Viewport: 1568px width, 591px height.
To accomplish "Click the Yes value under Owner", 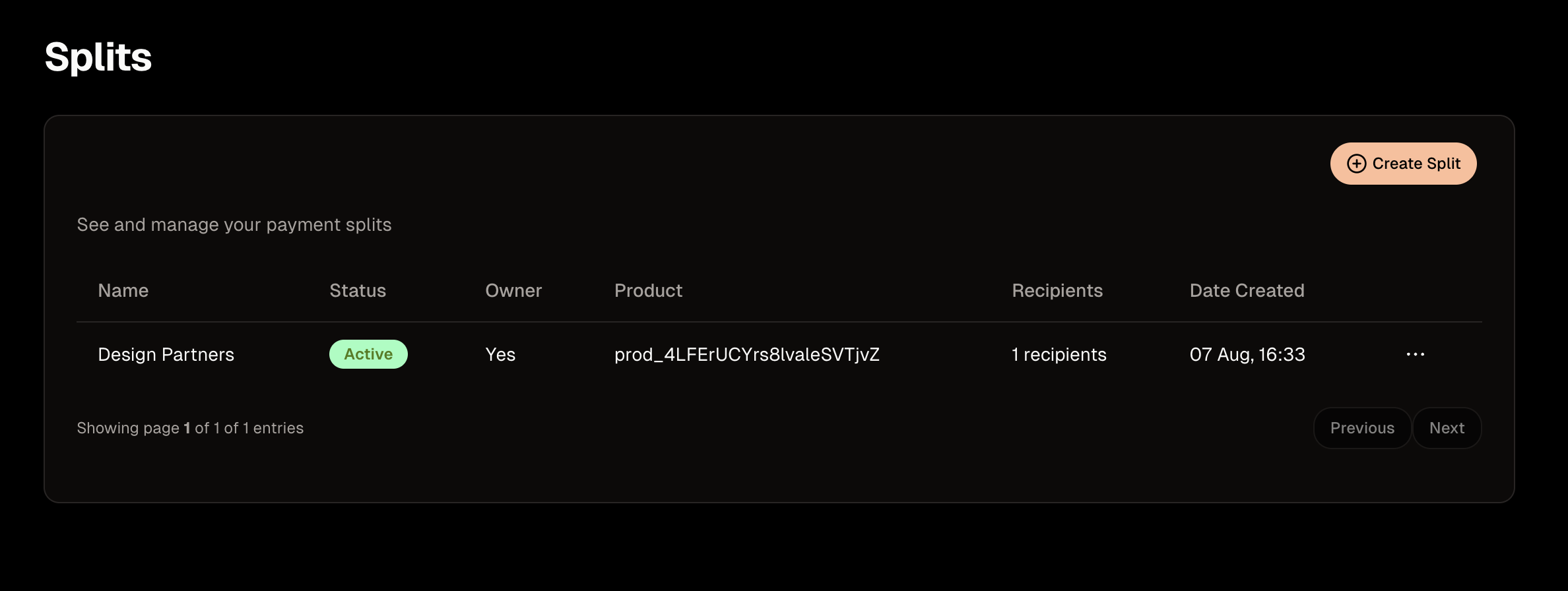I will point(500,355).
